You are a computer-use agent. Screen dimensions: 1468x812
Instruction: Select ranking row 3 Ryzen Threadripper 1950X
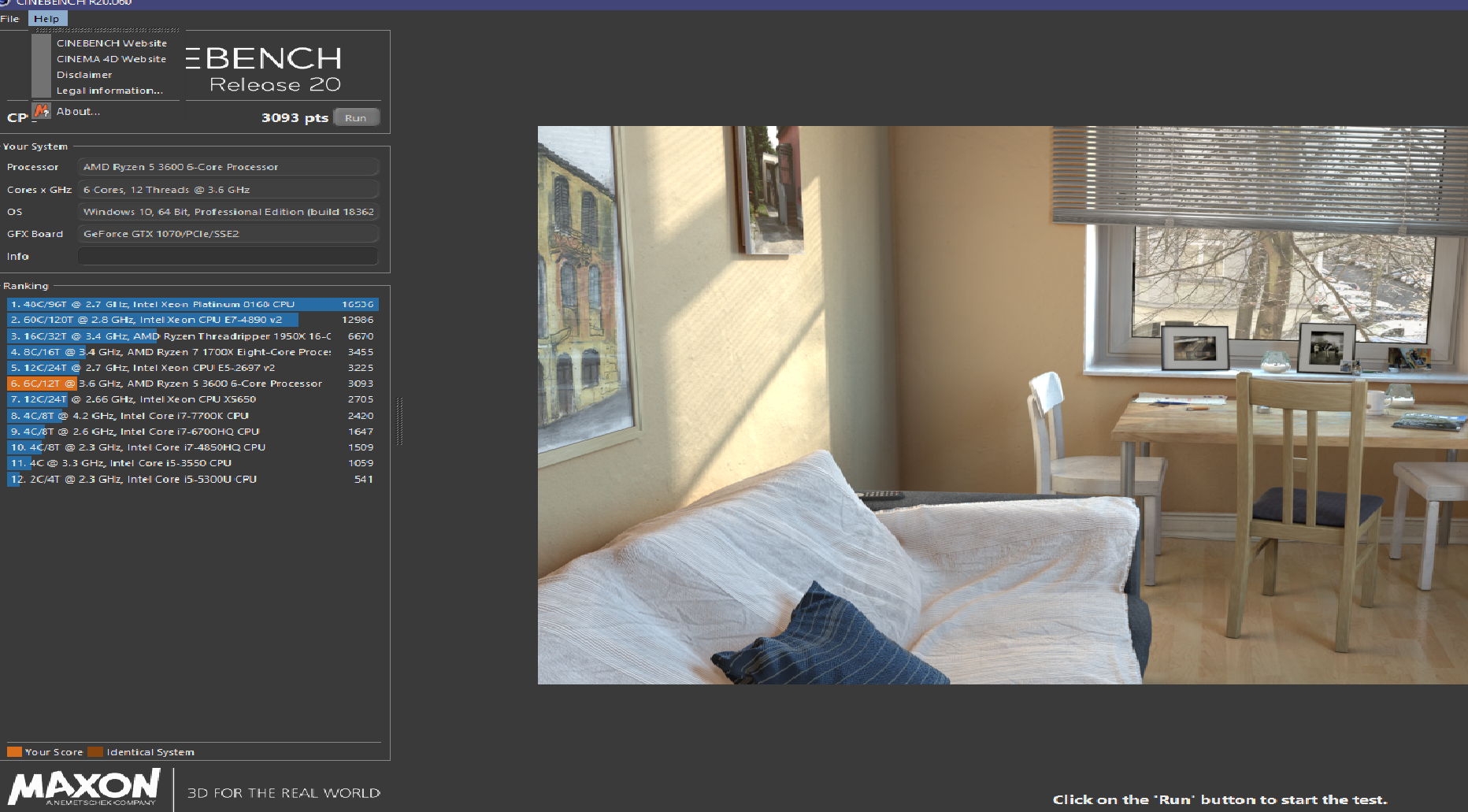(x=193, y=336)
